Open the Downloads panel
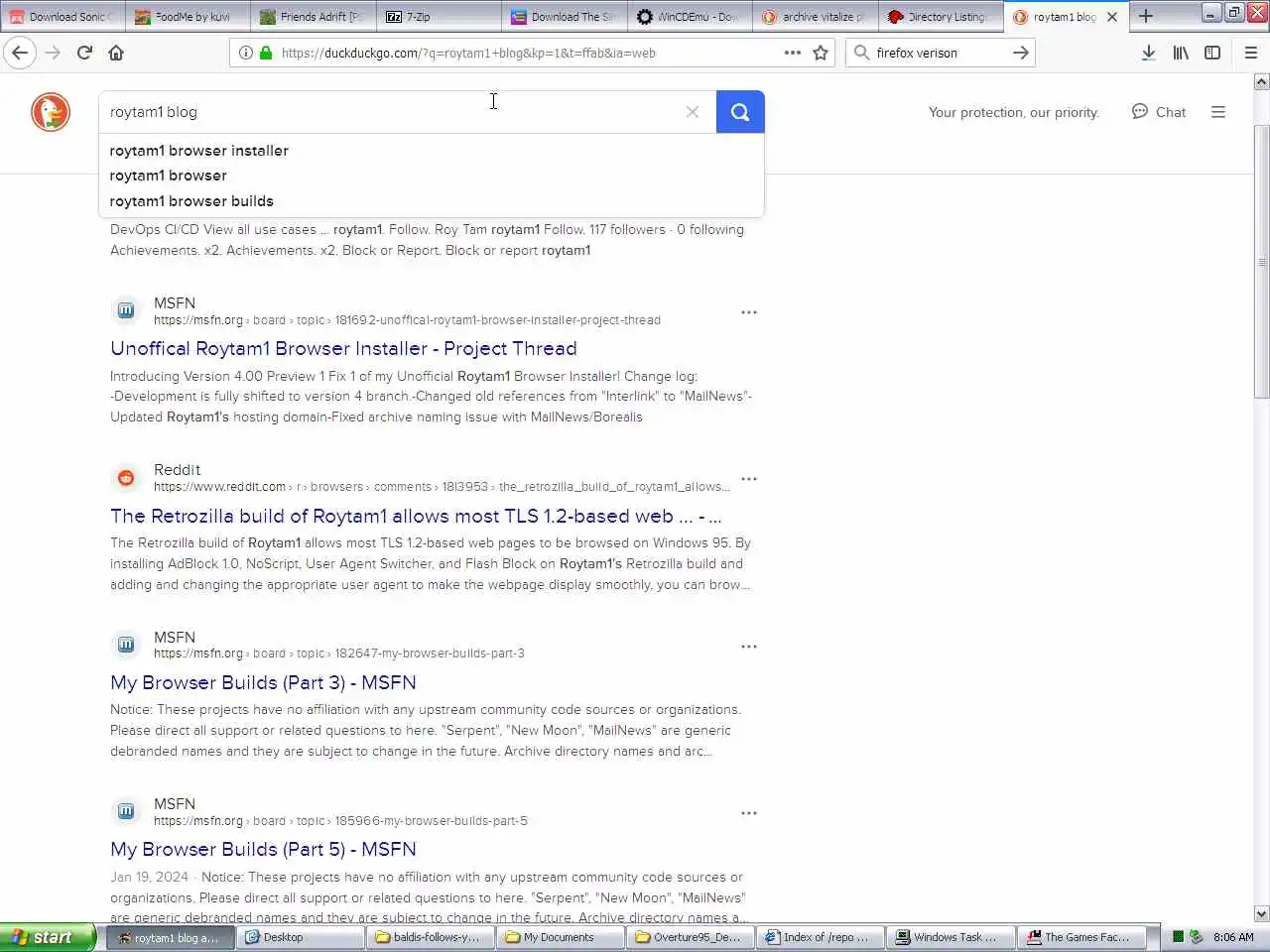 pyautogui.click(x=1148, y=53)
